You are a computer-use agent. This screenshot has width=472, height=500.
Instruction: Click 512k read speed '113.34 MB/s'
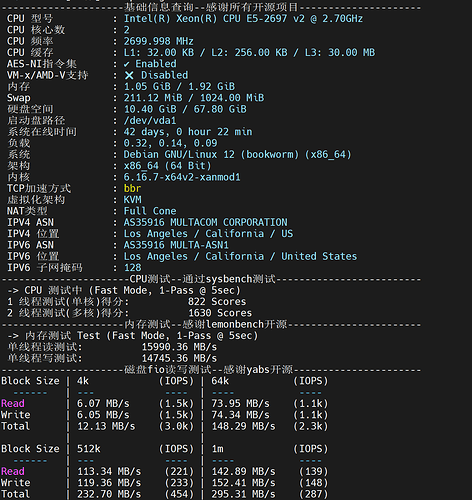[109, 472]
